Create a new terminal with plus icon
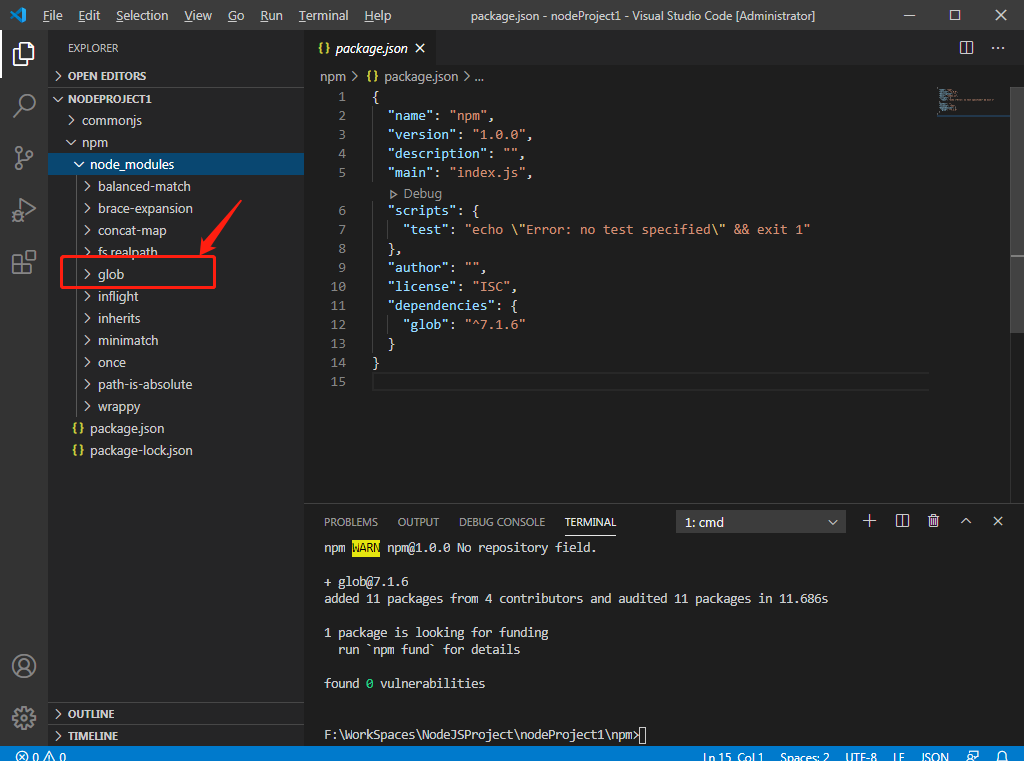 click(x=869, y=521)
